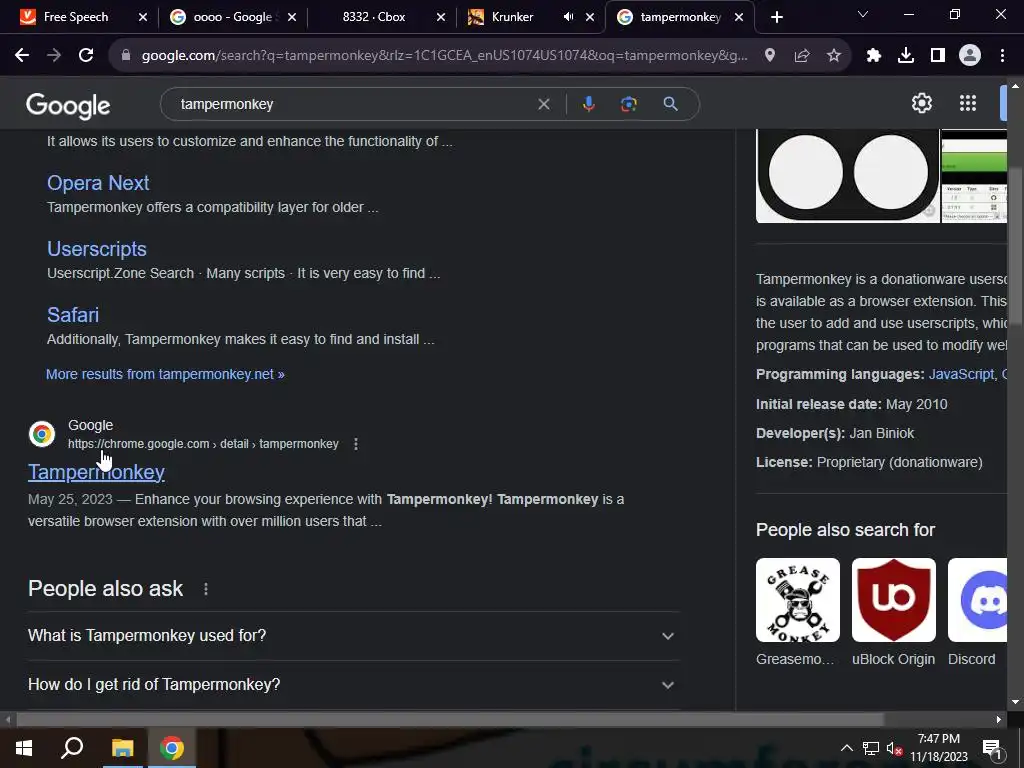Click the vertical scrollbar down arrow
The height and width of the screenshot is (768, 1024).
(1015, 703)
